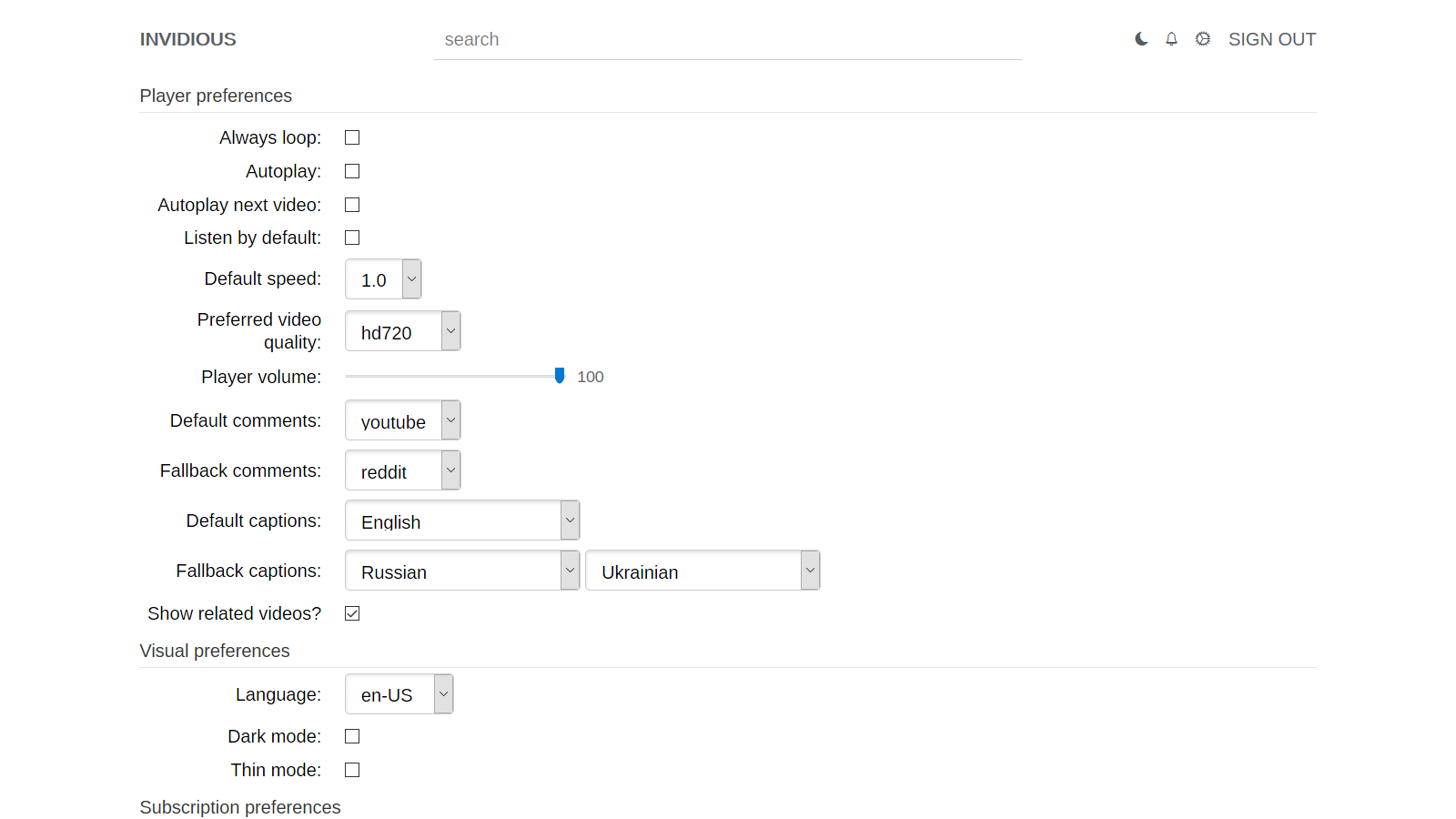The width and height of the screenshot is (1456, 819).
Task: Open the Ukrainian fallback captions dropdown
Action: pos(703,571)
